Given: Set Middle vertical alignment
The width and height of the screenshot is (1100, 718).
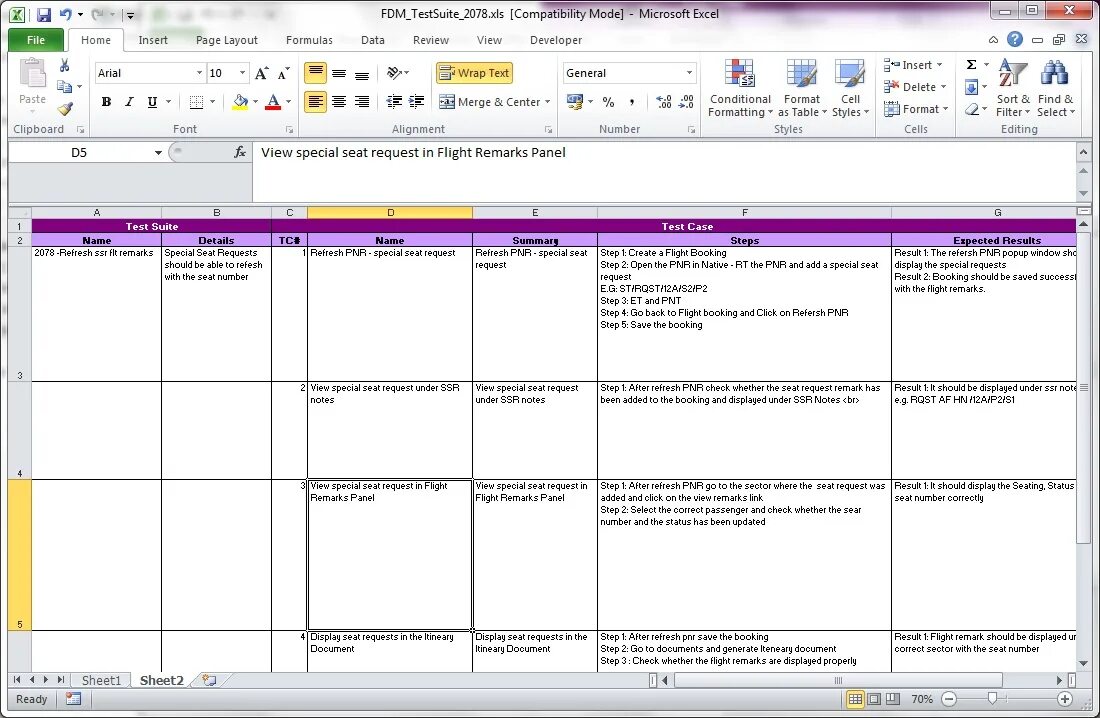Looking at the screenshot, I should click(x=339, y=73).
